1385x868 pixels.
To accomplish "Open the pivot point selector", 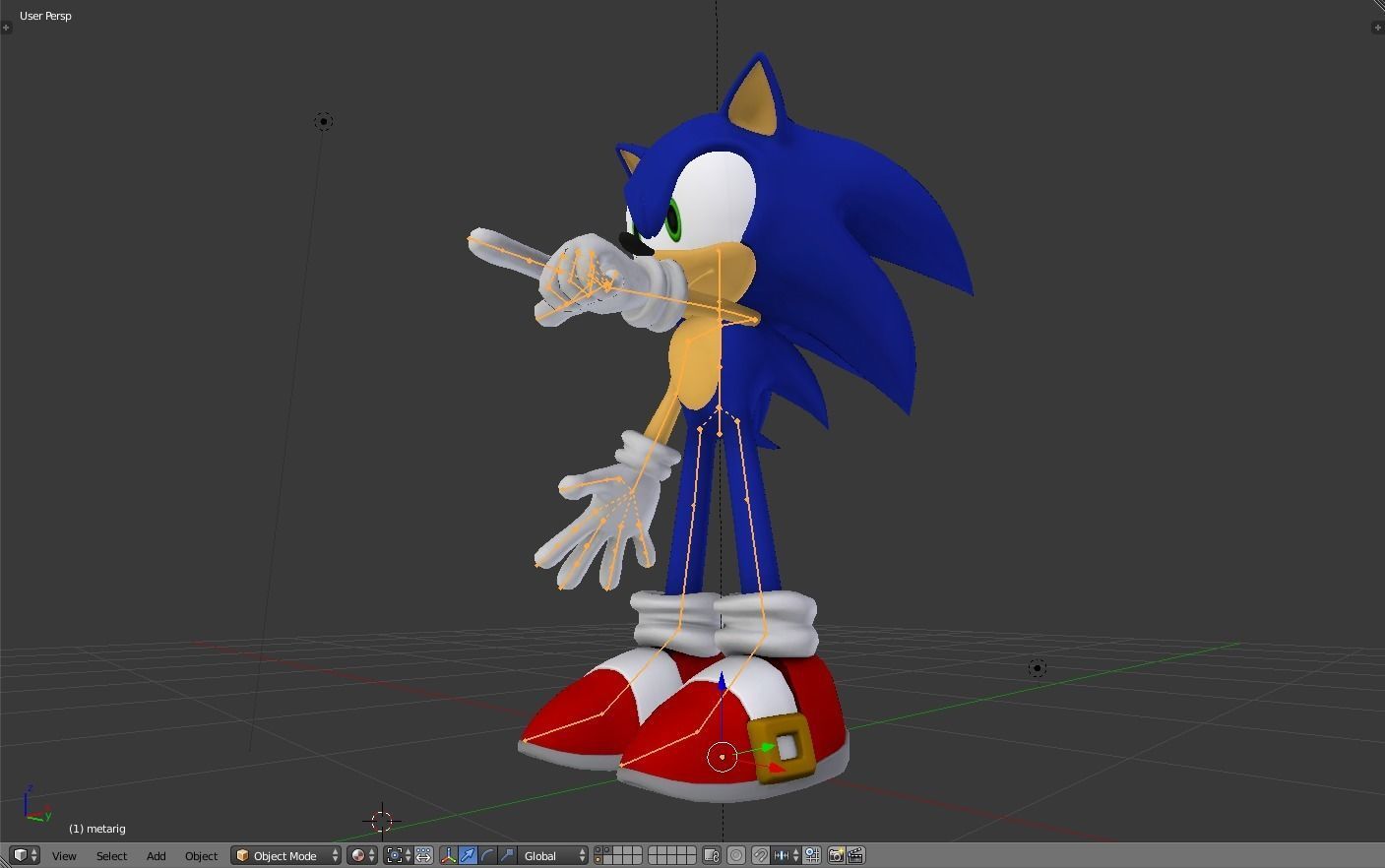I will (398, 855).
